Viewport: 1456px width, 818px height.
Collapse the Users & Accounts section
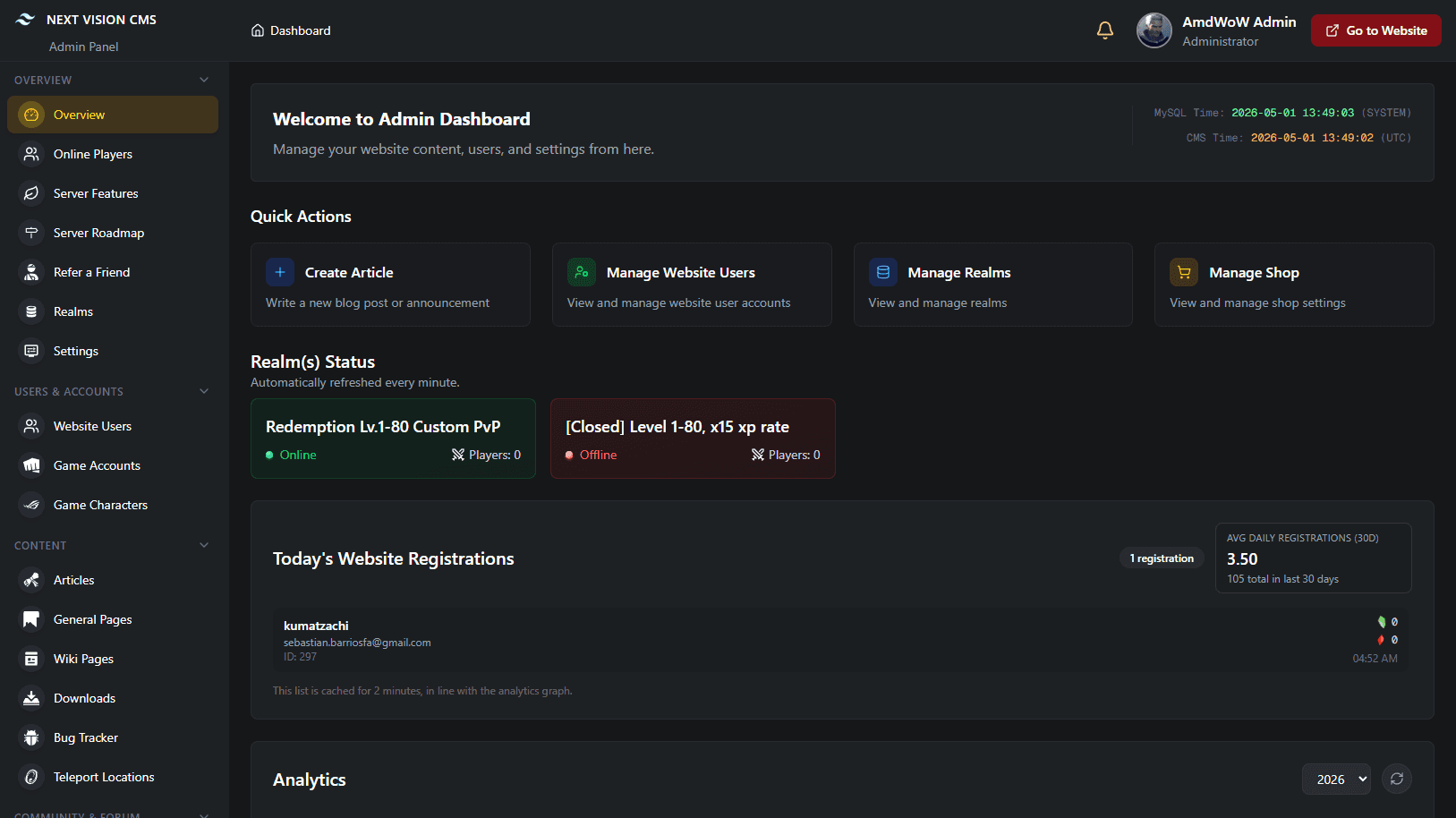click(204, 391)
